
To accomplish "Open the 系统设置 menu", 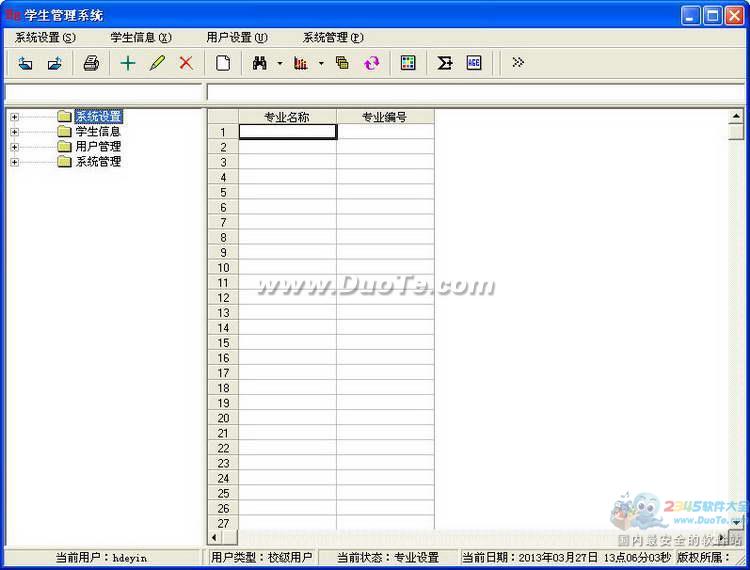I will coord(45,38).
